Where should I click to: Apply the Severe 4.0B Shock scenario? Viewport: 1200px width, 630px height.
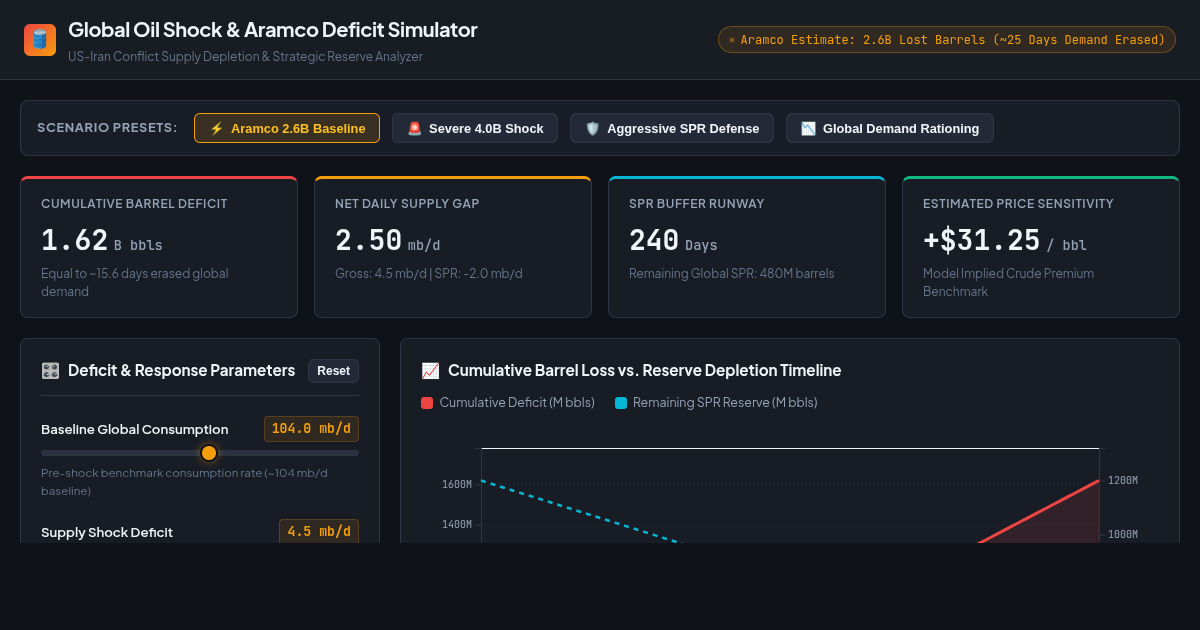[x=475, y=128]
